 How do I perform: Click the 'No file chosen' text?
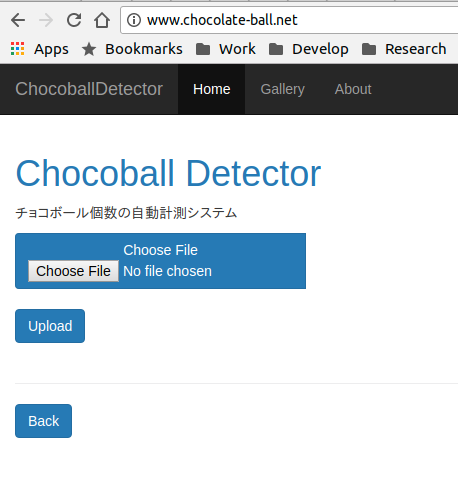tap(167, 271)
